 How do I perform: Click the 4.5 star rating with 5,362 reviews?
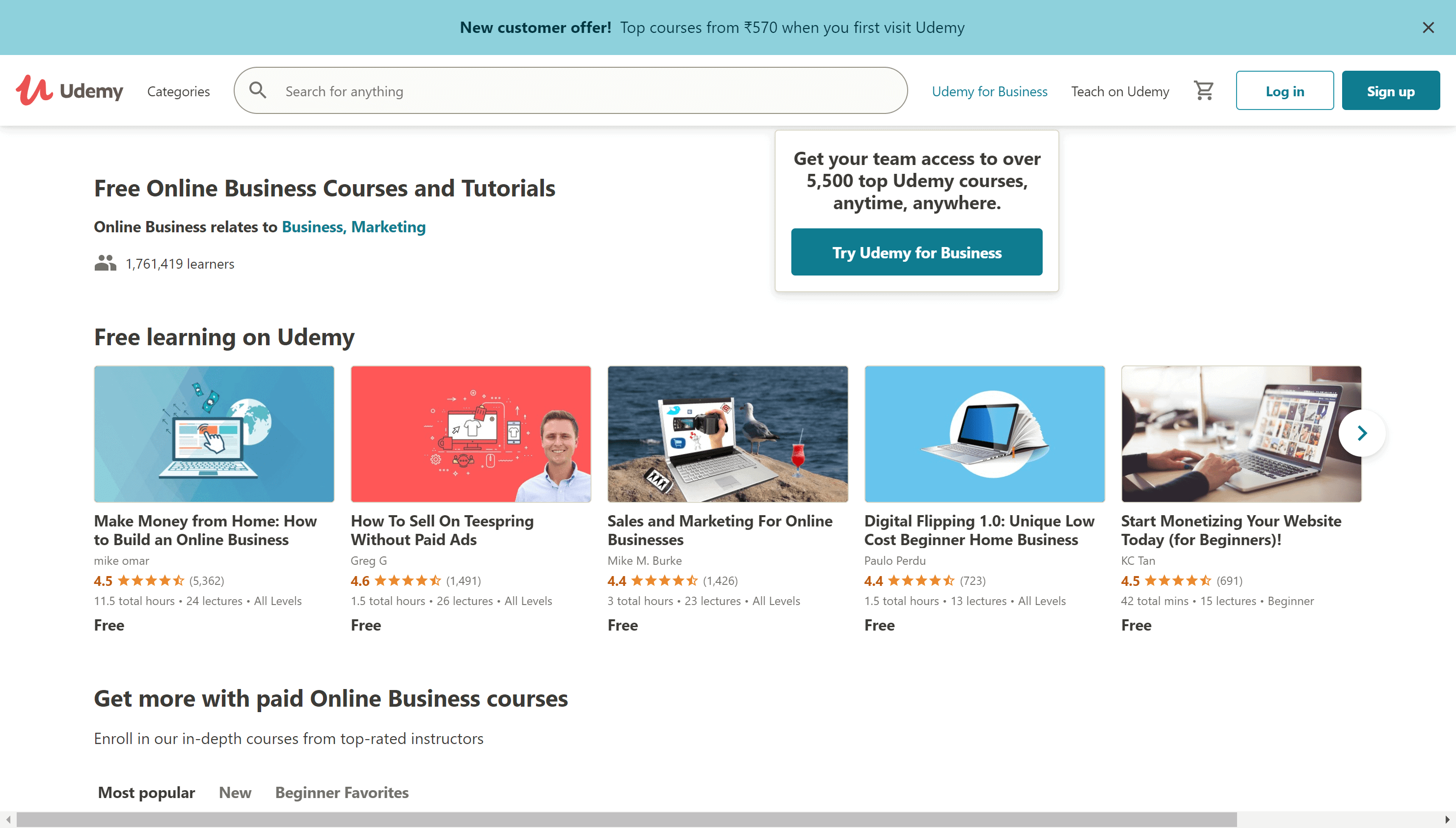159,580
